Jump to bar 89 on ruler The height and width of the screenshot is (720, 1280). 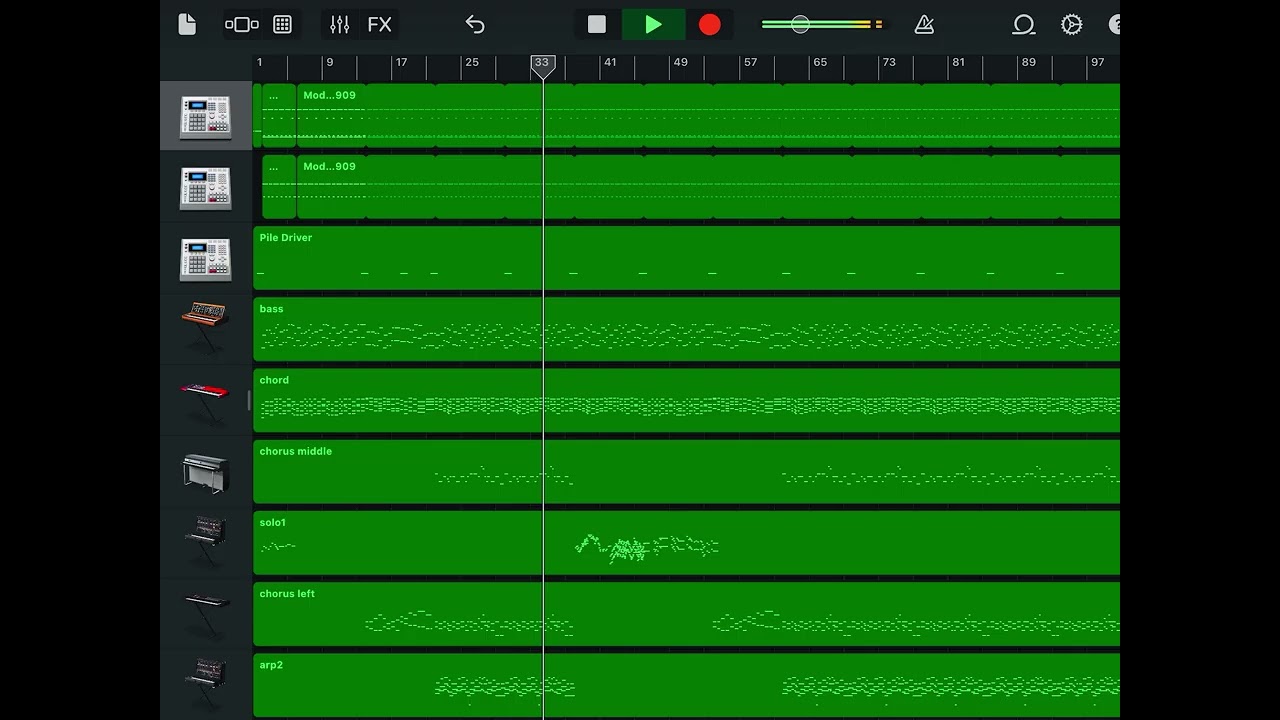1028,62
